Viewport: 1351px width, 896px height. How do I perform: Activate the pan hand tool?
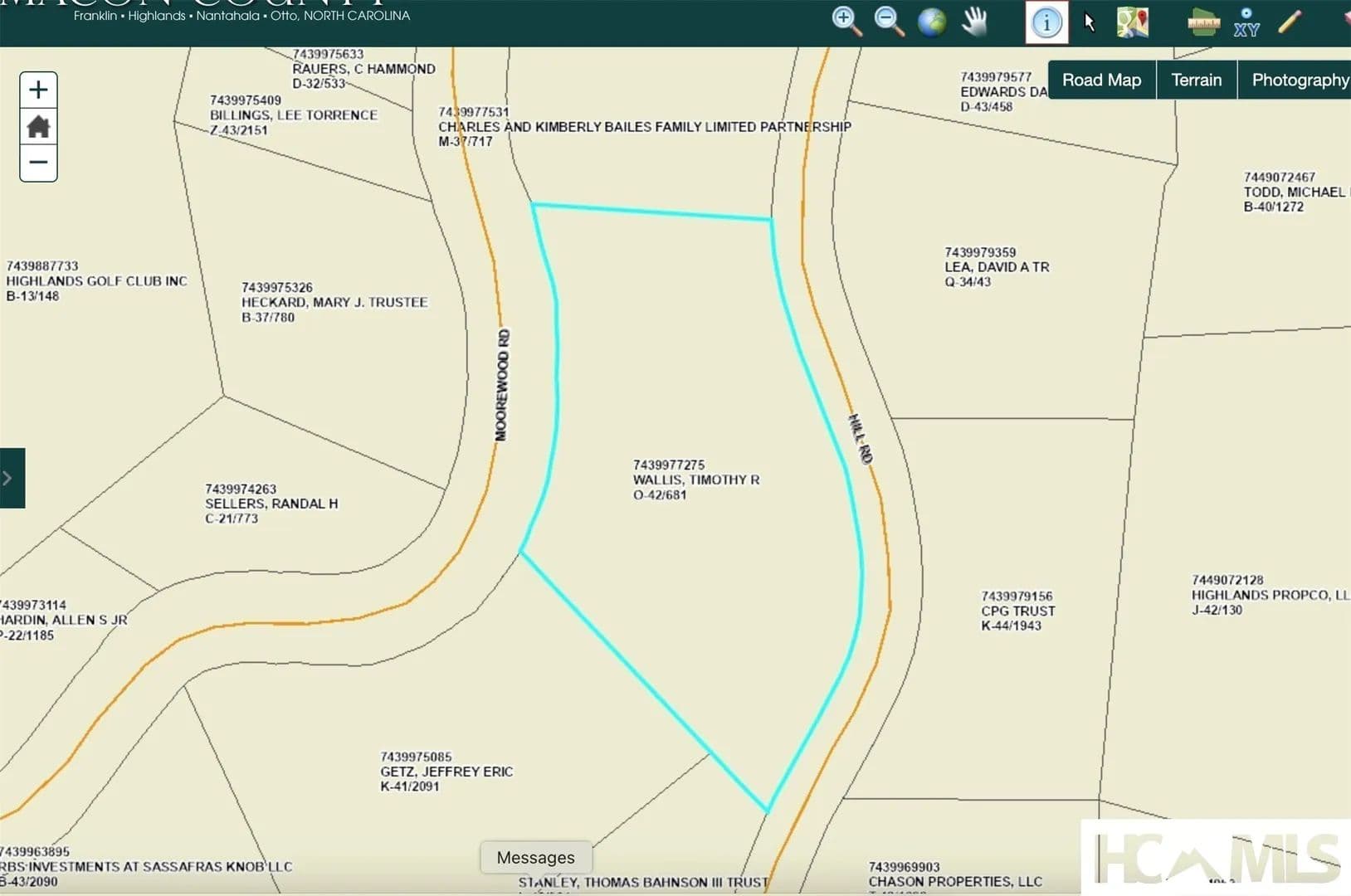(975, 21)
